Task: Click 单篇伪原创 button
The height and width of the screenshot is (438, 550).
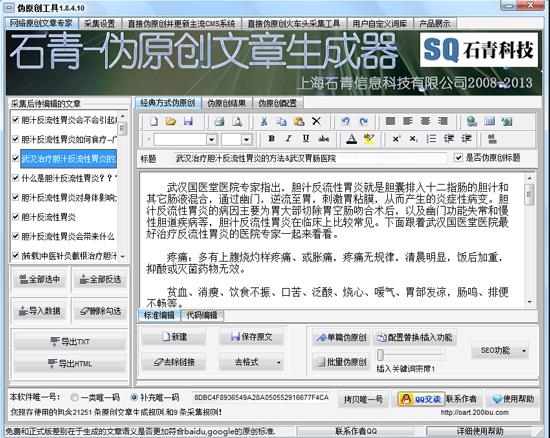Action: 341,337
